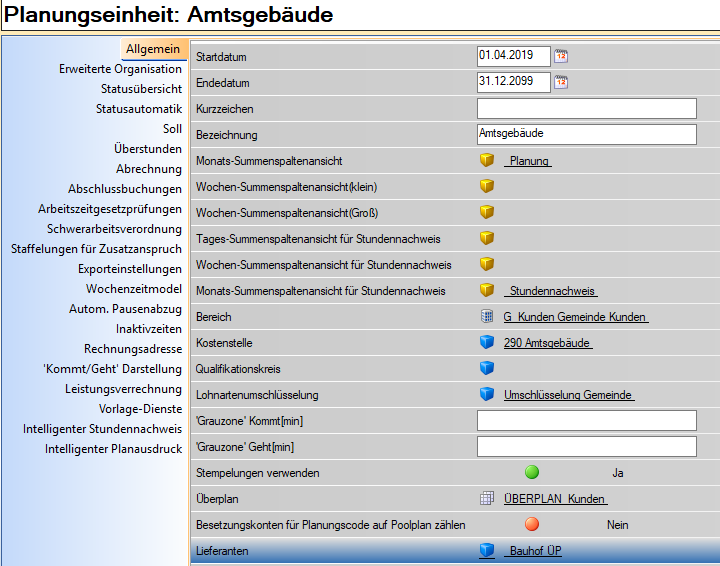The height and width of the screenshot is (566, 720).
Task: Click blue cube icon for Qualifikationskreis
Action: click(x=487, y=369)
